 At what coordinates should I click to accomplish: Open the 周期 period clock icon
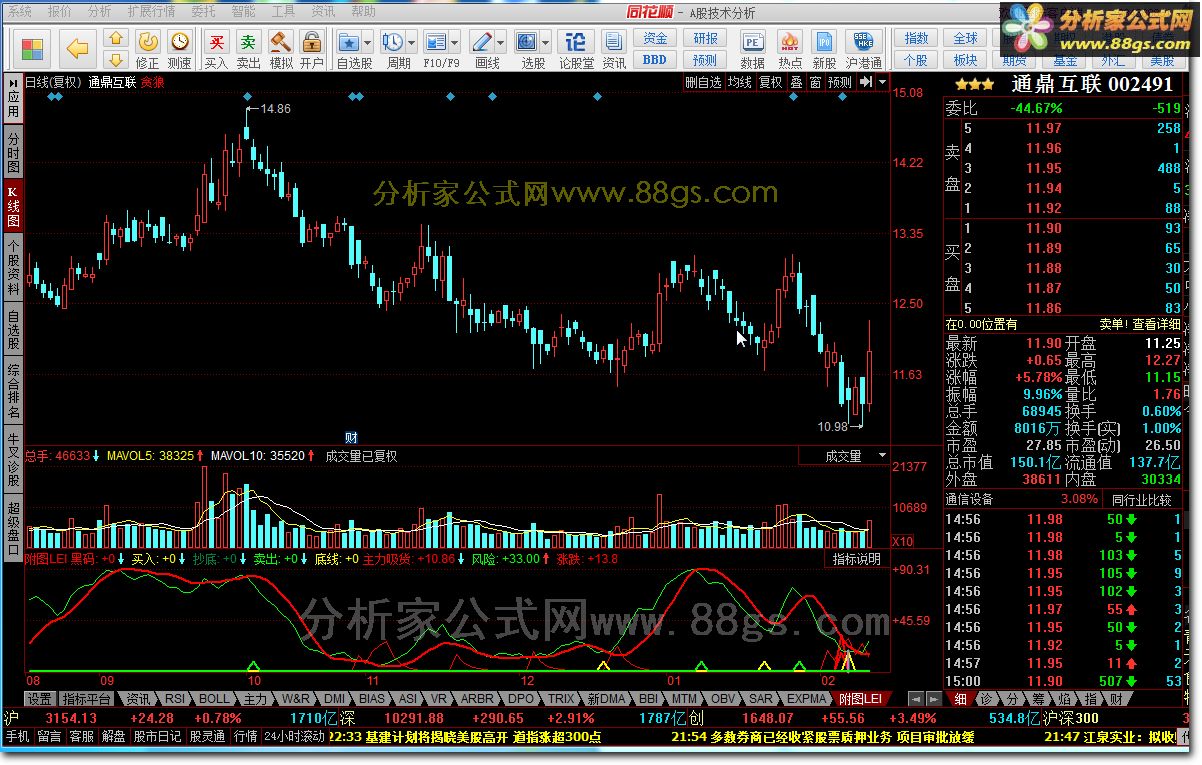click(x=393, y=42)
